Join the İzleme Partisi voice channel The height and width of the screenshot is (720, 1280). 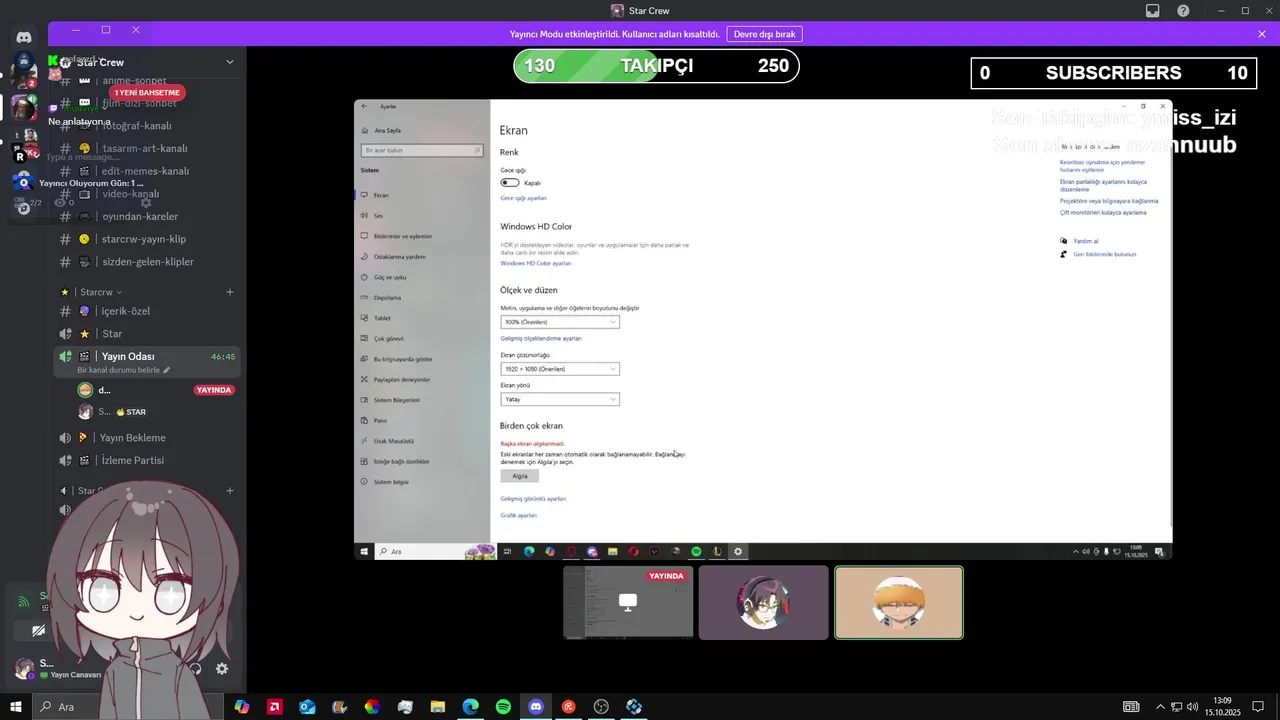click(x=132, y=461)
